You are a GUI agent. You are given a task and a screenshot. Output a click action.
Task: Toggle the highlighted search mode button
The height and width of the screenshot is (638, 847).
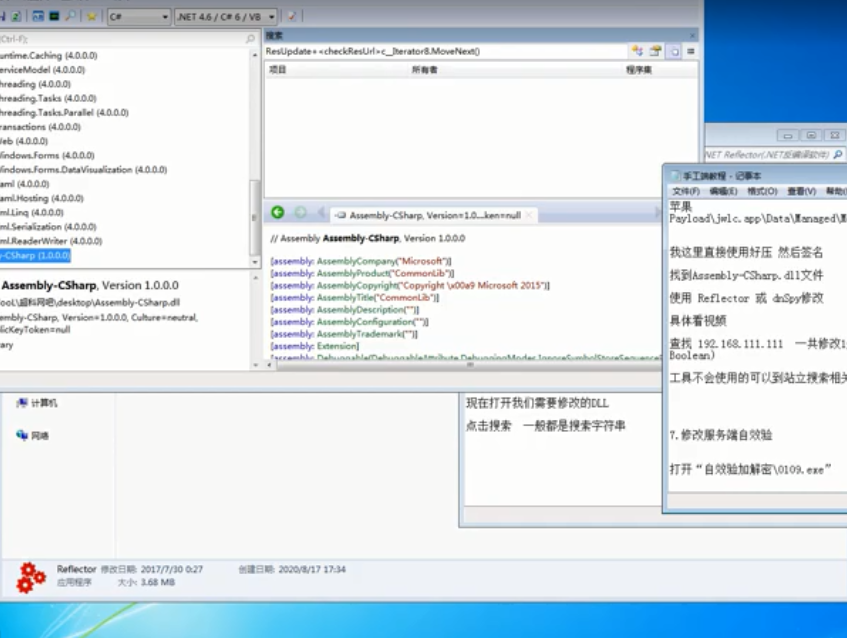[674, 52]
